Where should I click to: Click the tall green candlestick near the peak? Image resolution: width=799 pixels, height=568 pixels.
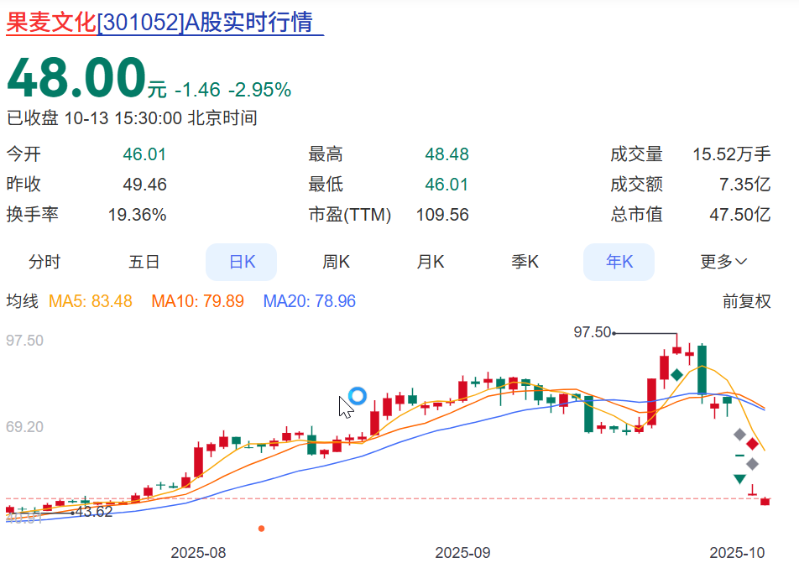(x=702, y=370)
